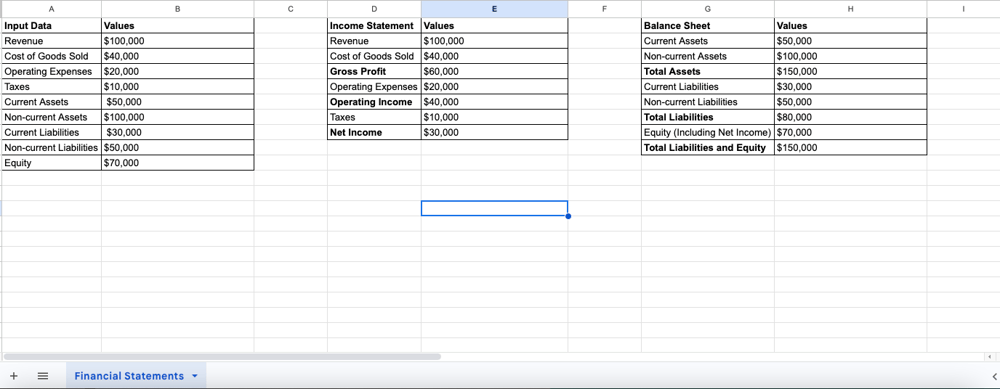Screen dimensions: 1000x389
Task: Select the "$80,000" Total Liabilities value
Action: click(851, 117)
